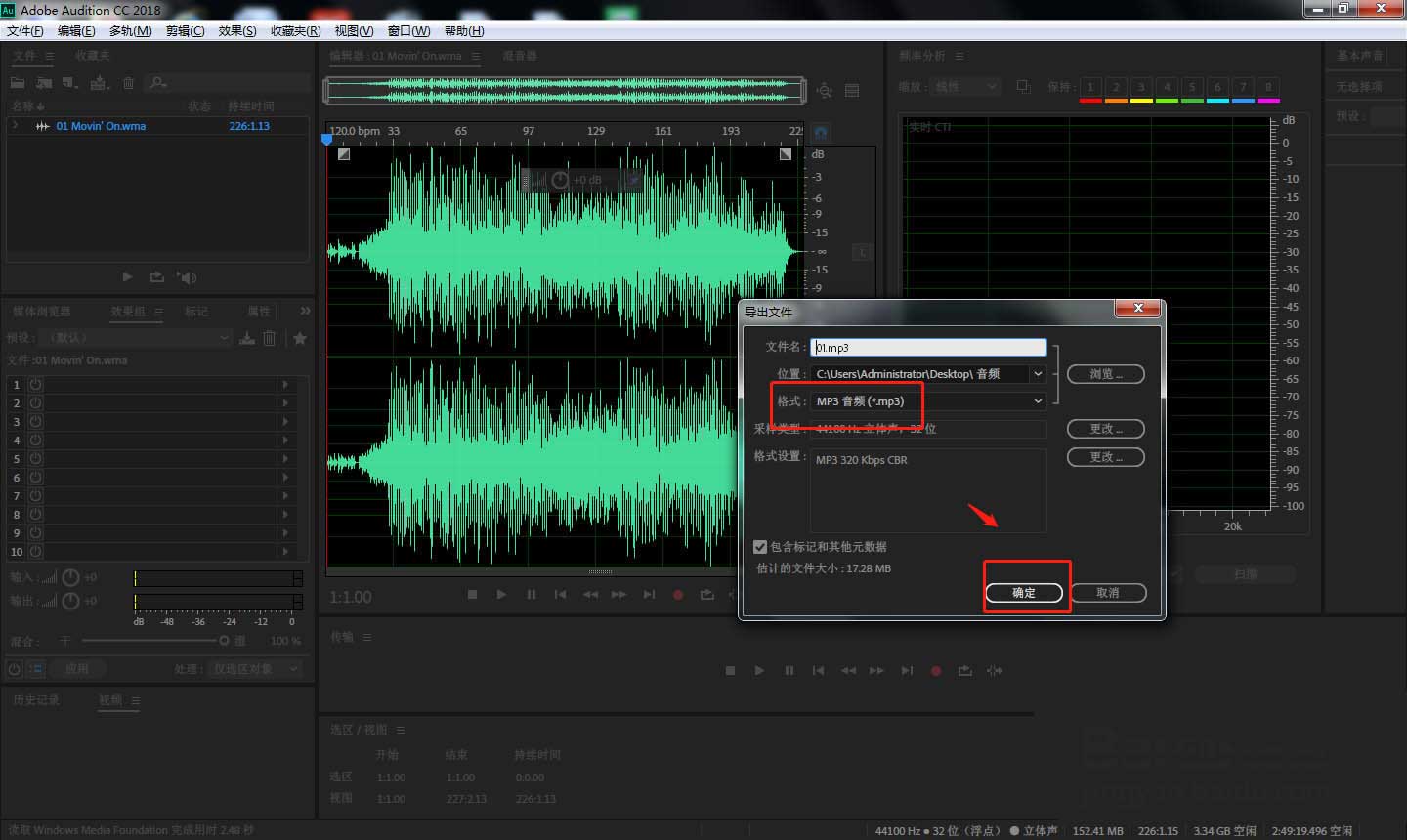Click the red Record button in editor transport
The height and width of the screenshot is (840, 1407).
click(678, 594)
